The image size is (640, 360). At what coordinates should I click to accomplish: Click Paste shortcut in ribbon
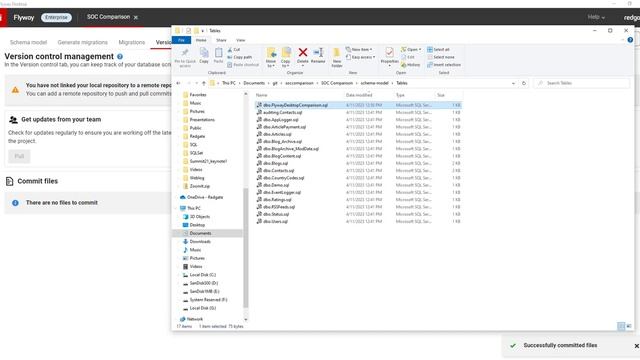click(x=243, y=65)
